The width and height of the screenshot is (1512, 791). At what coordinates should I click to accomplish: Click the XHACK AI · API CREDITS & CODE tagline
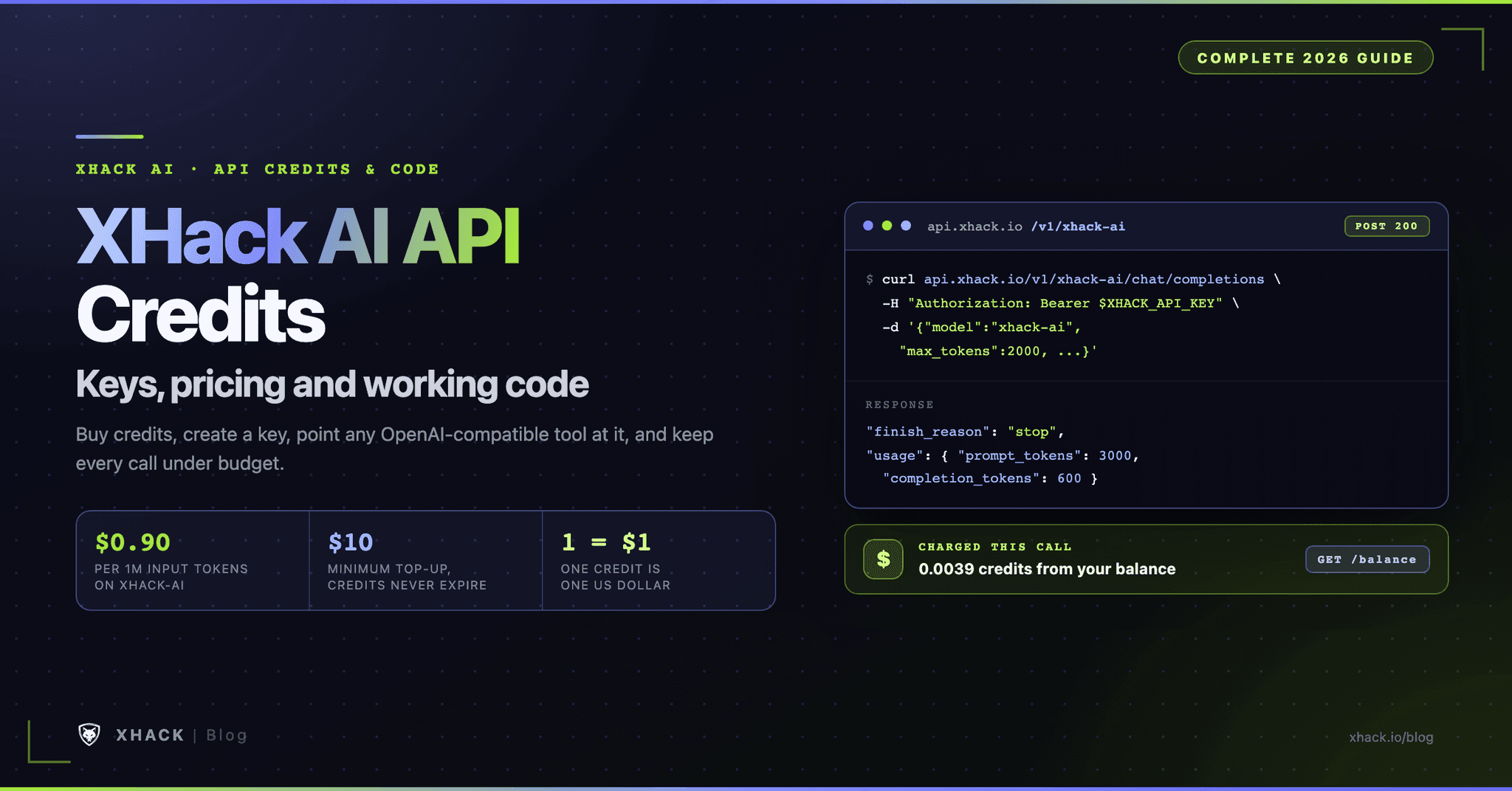(258, 169)
